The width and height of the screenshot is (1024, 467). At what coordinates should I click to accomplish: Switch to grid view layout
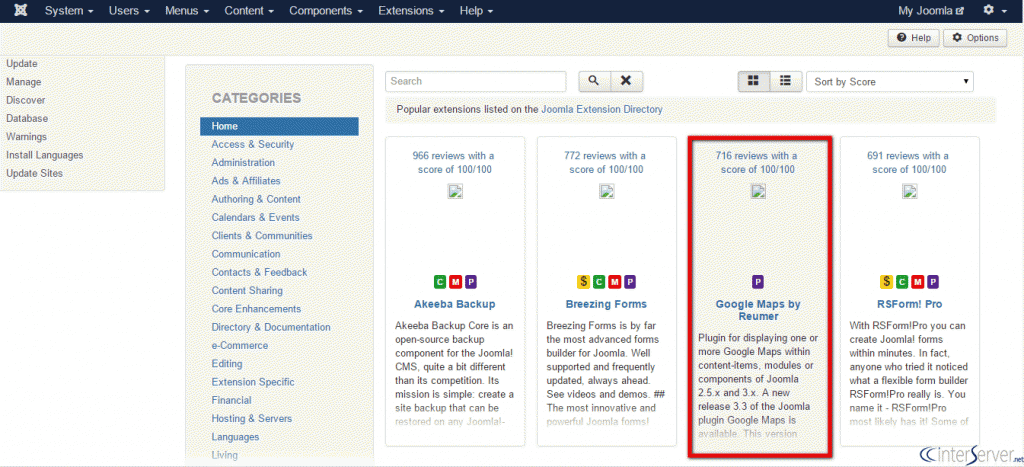point(754,81)
